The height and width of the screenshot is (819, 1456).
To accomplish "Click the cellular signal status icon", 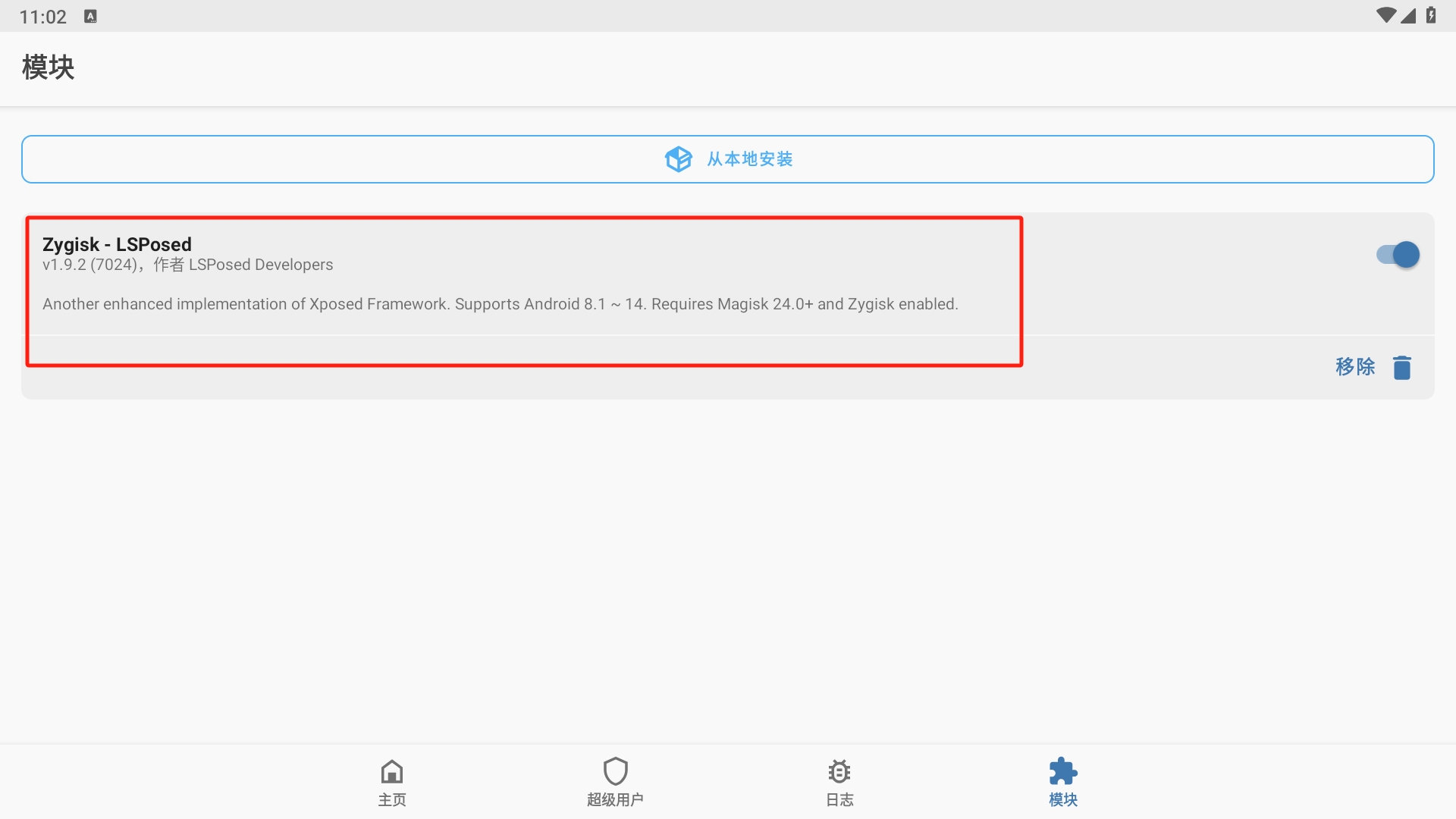I will click(x=1408, y=16).
